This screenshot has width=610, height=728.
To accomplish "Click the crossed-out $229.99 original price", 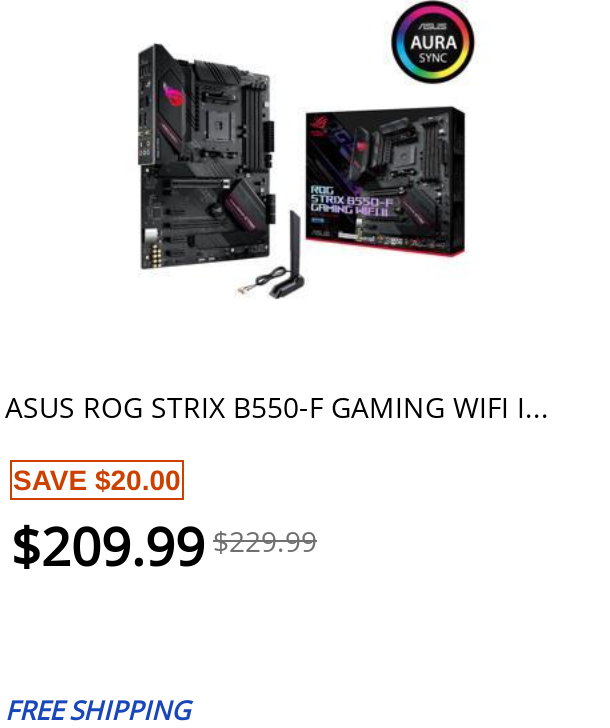I will 265,542.
